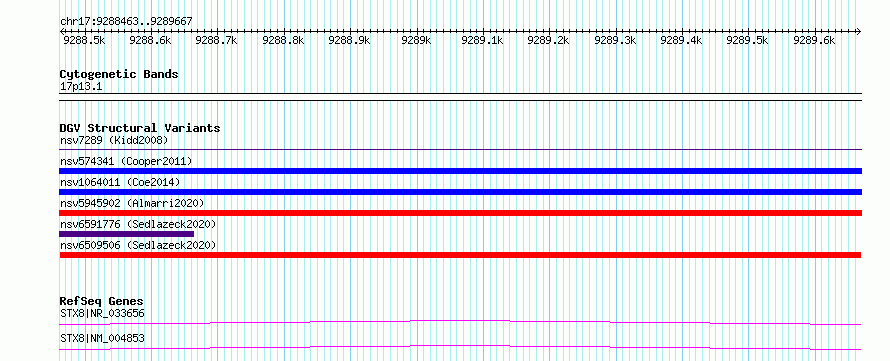This screenshot has width=890, height=361.
Task: Click the 9289.1k ruler tick label
Action: pos(482,40)
